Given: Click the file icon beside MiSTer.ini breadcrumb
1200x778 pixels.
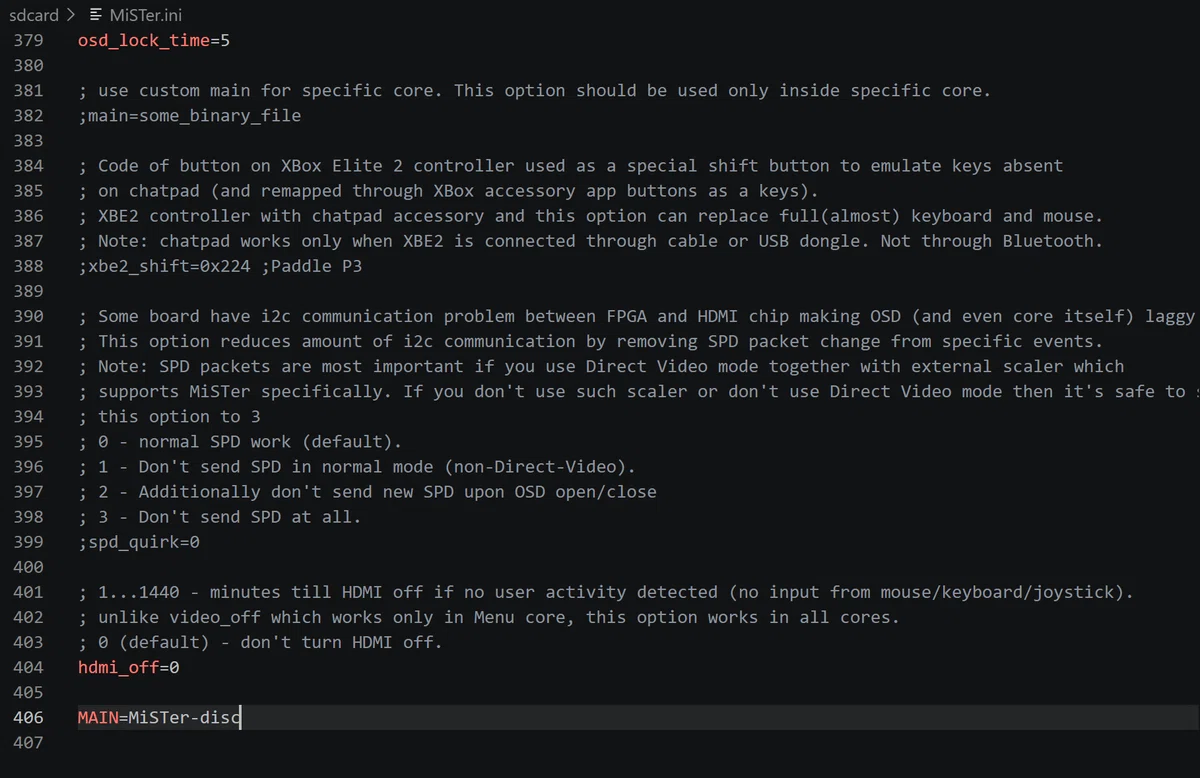Looking at the screenshot, I should click(x=95, y=15).
